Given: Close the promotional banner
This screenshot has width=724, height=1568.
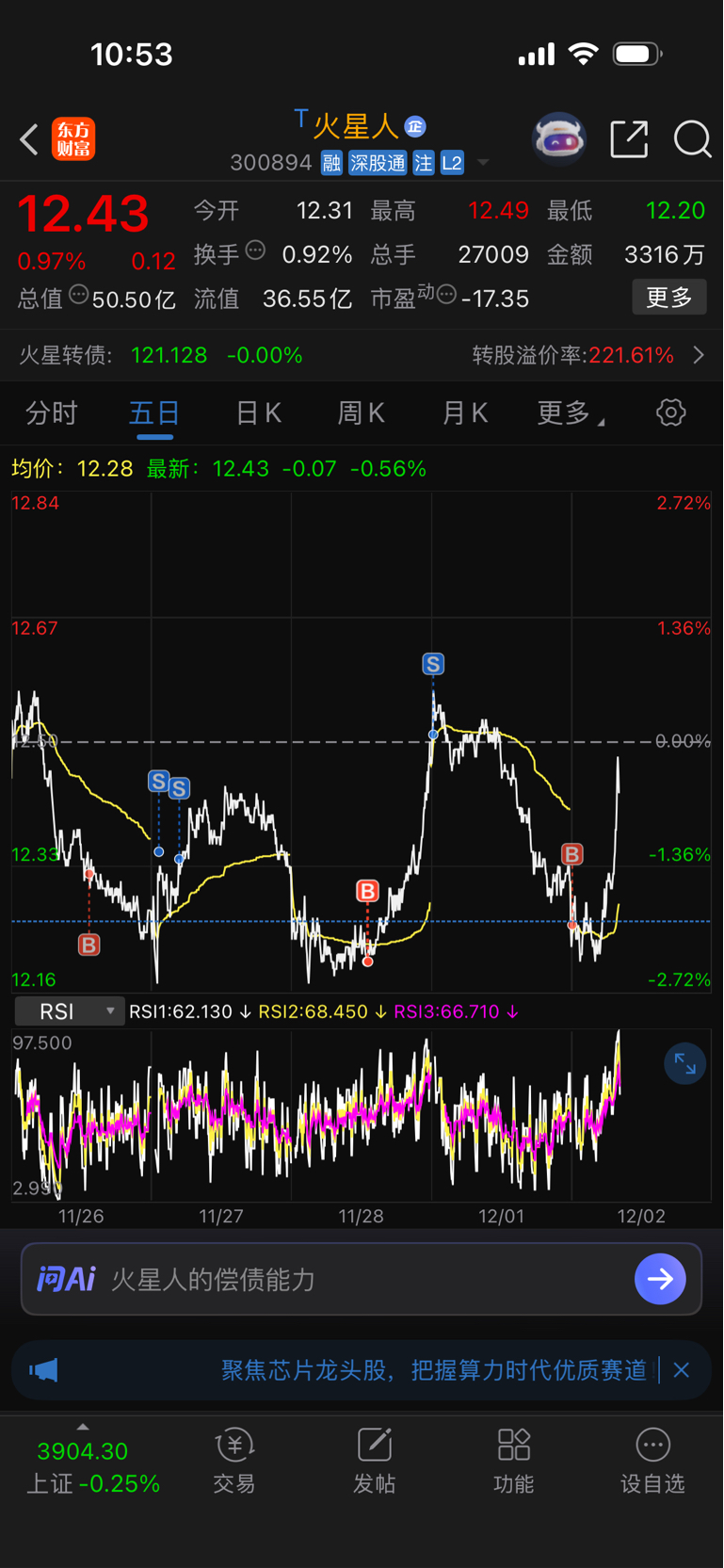Looking at the screenshot, I should pos(682,1369).
